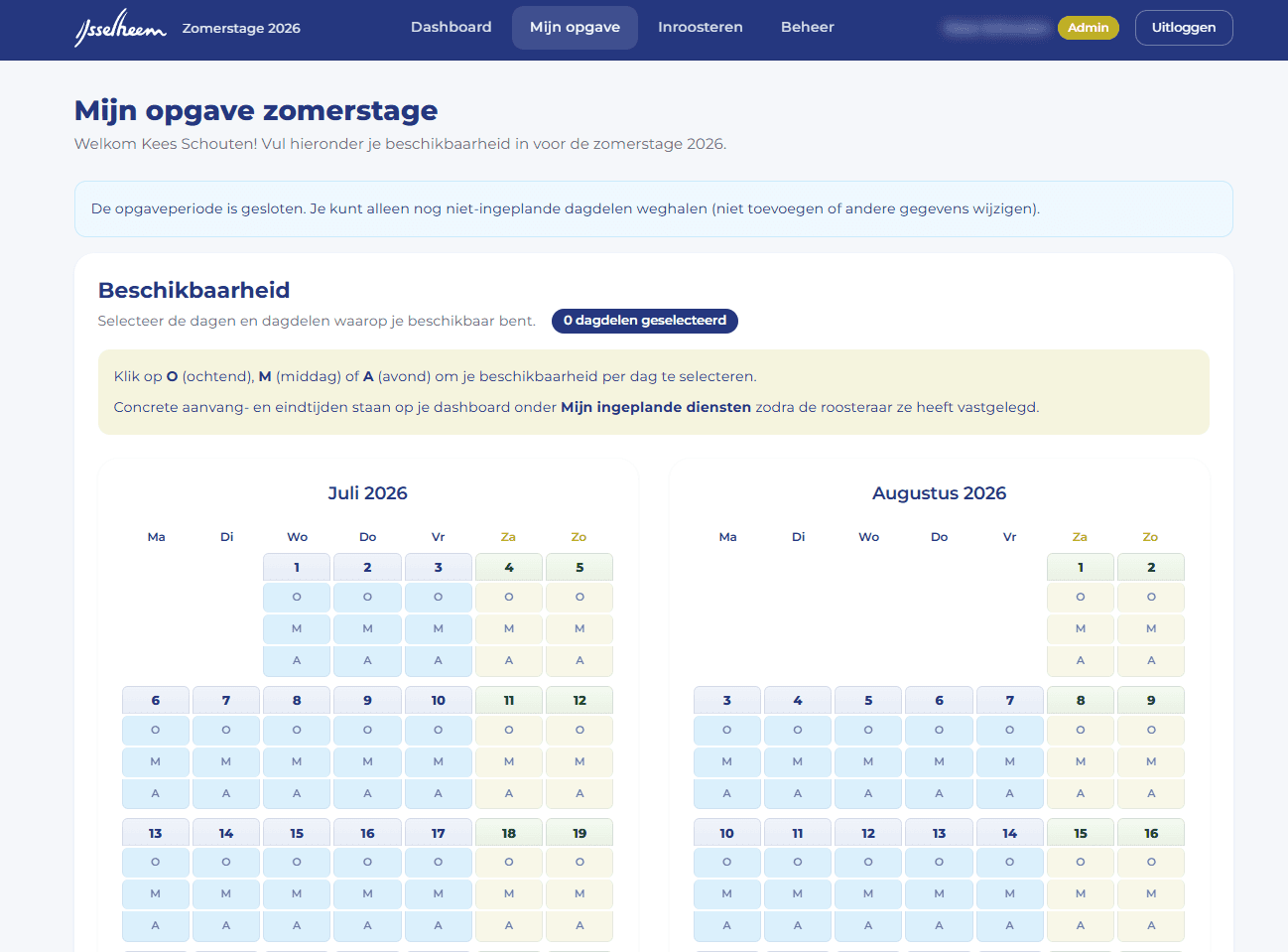The height and width of the screenshot is (952, 1288).
Task: Toggle avond (A) for 3 augustus
Action: pos(727,793)
